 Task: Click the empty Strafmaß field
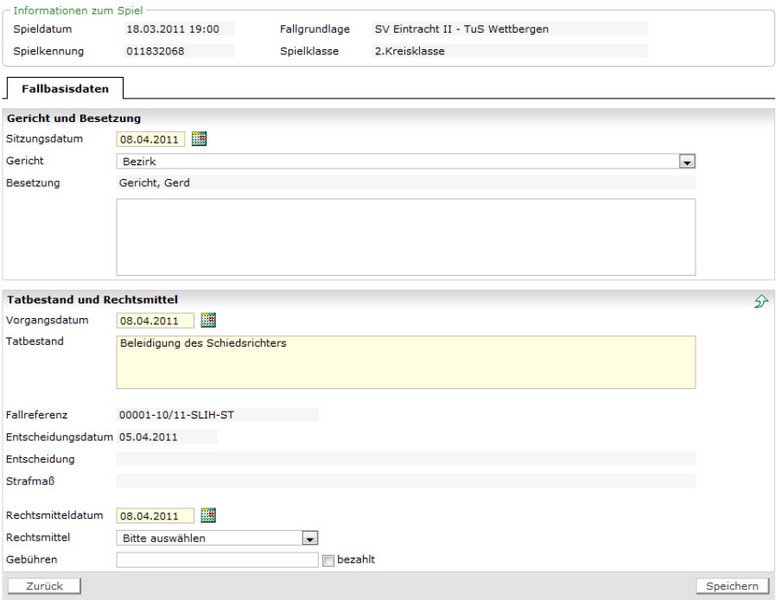tap(405, 481)
